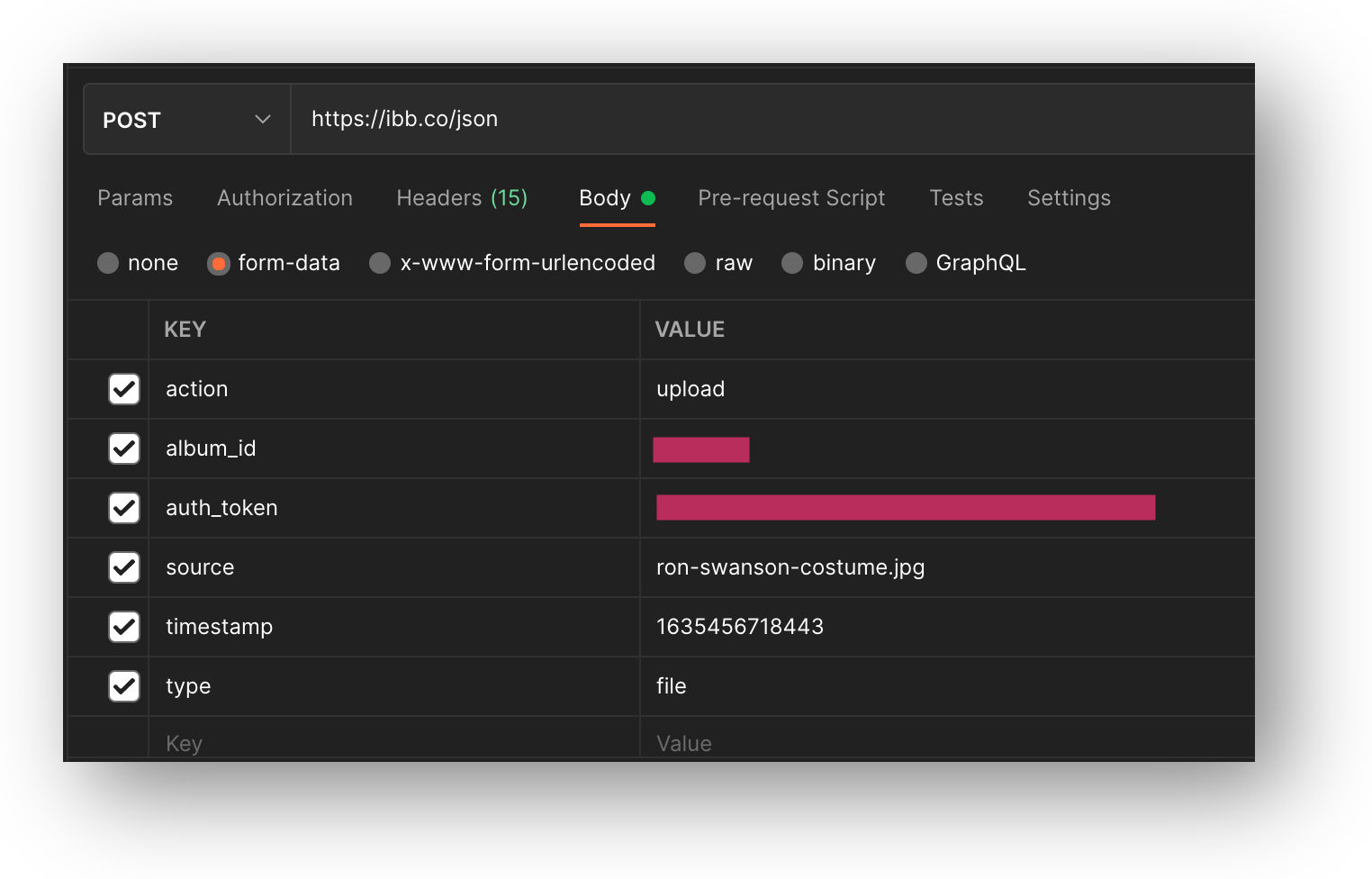Toggle the timestamp row checkbox
Screen dimensions: 1372x879
124,627
